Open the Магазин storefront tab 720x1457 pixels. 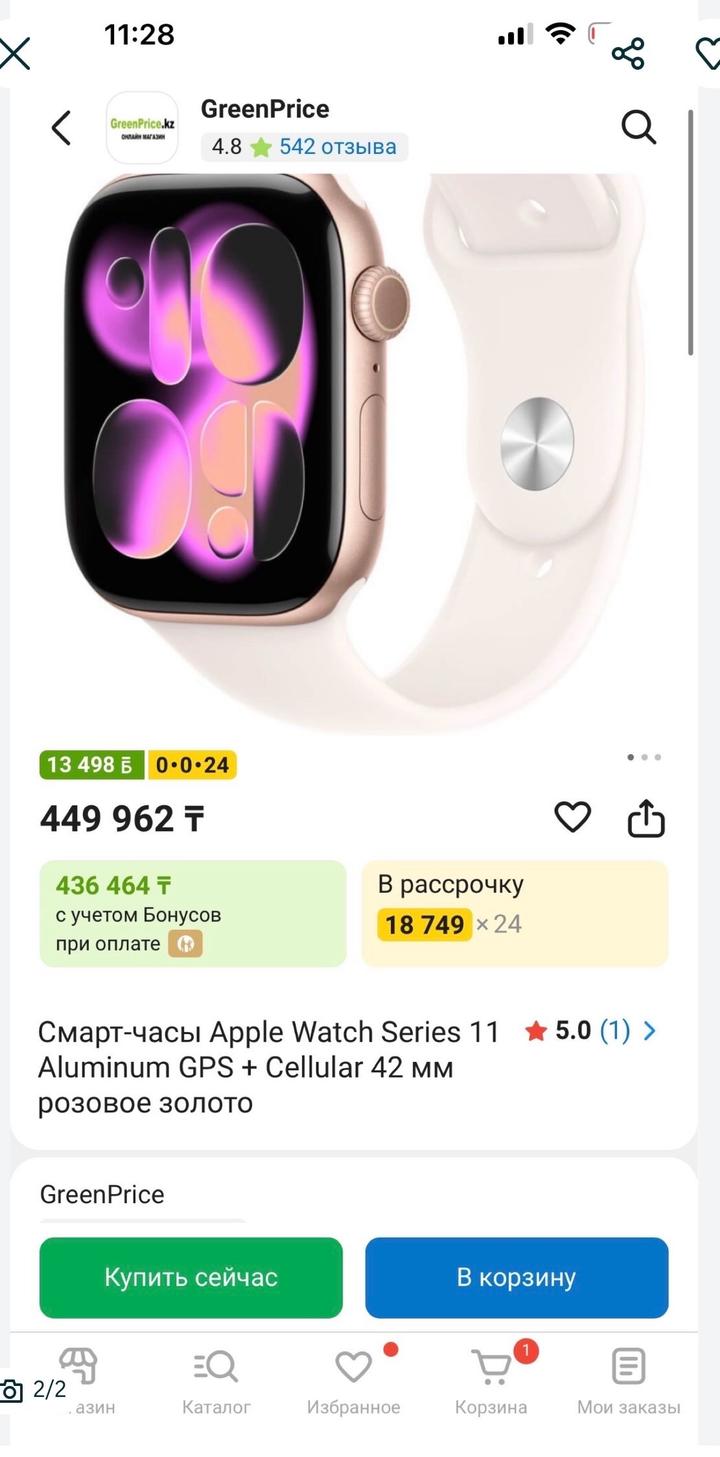78,1382
